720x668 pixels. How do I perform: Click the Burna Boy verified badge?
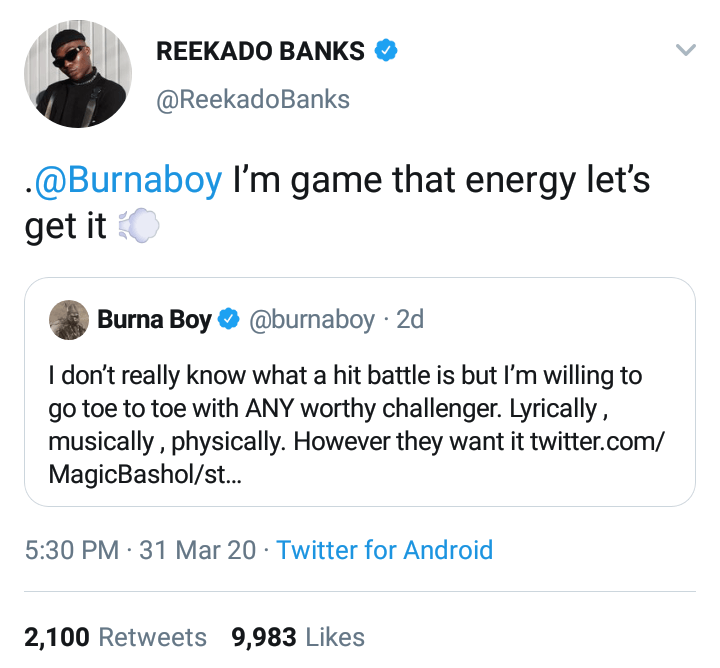click(228, 320)
